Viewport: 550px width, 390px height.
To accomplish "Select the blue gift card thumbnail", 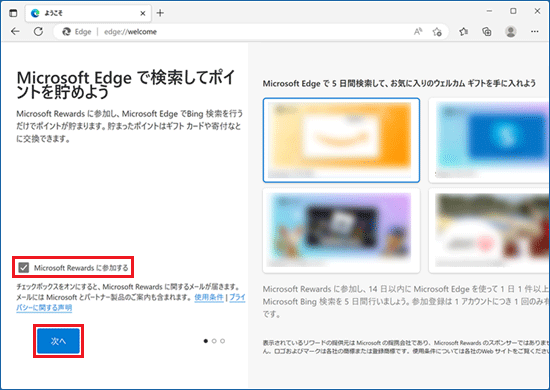I will tap(489, 140).
